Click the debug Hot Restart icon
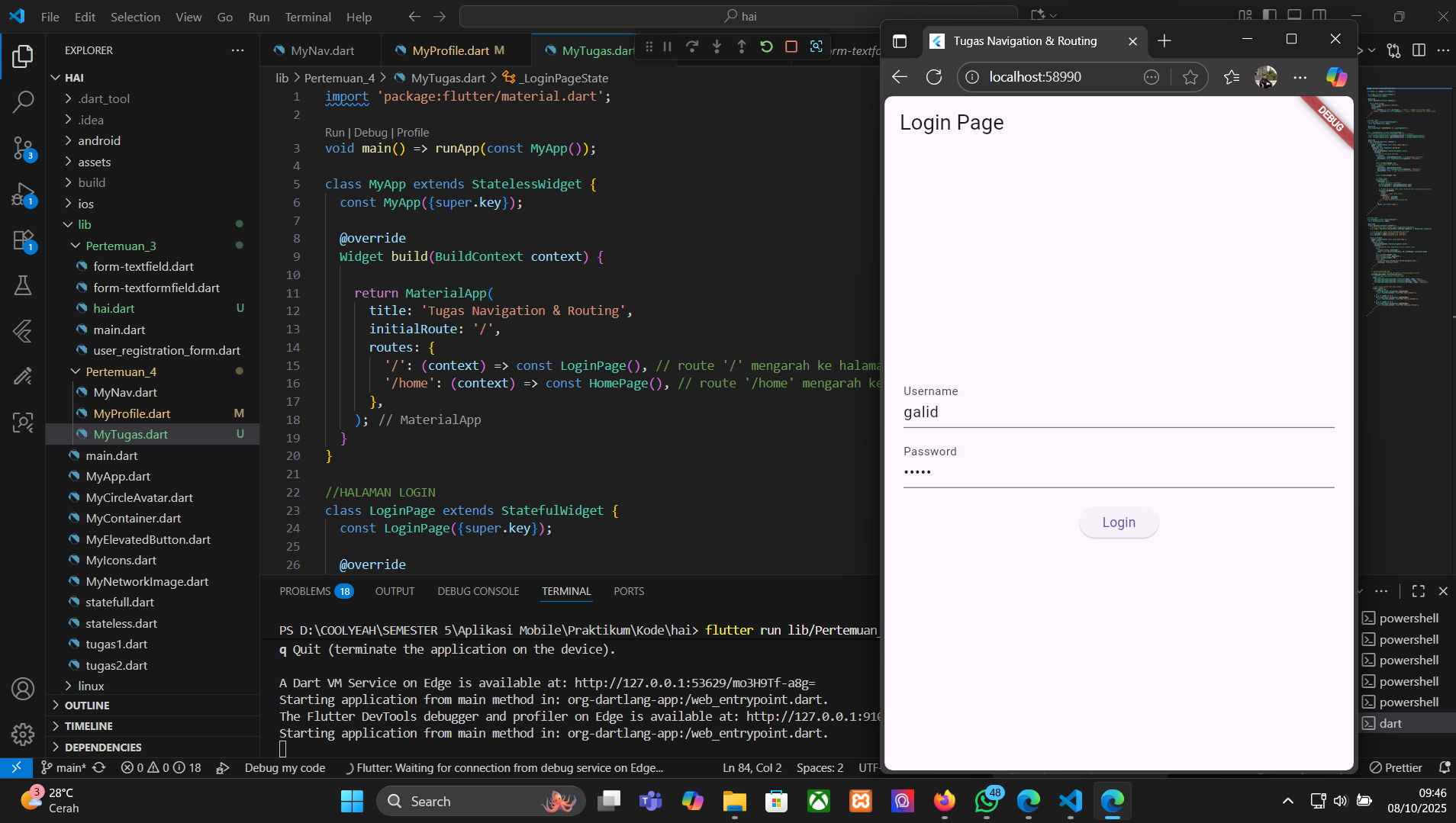 (766, 47)
